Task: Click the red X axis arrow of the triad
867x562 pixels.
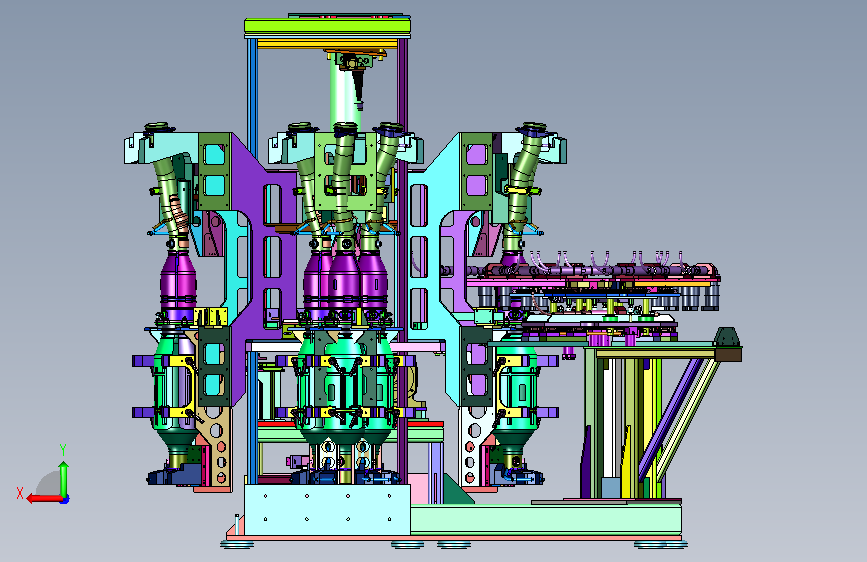Action: [x=44, y=499]
